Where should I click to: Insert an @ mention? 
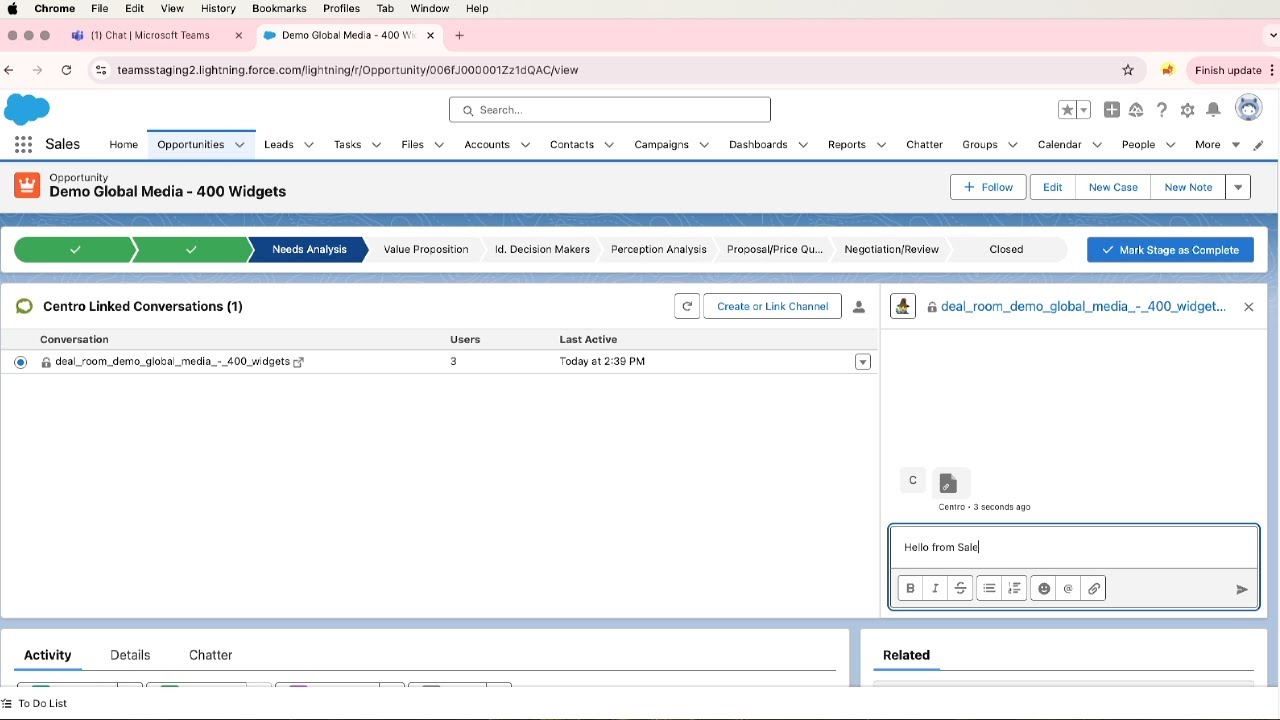(x=1068, y=589)
